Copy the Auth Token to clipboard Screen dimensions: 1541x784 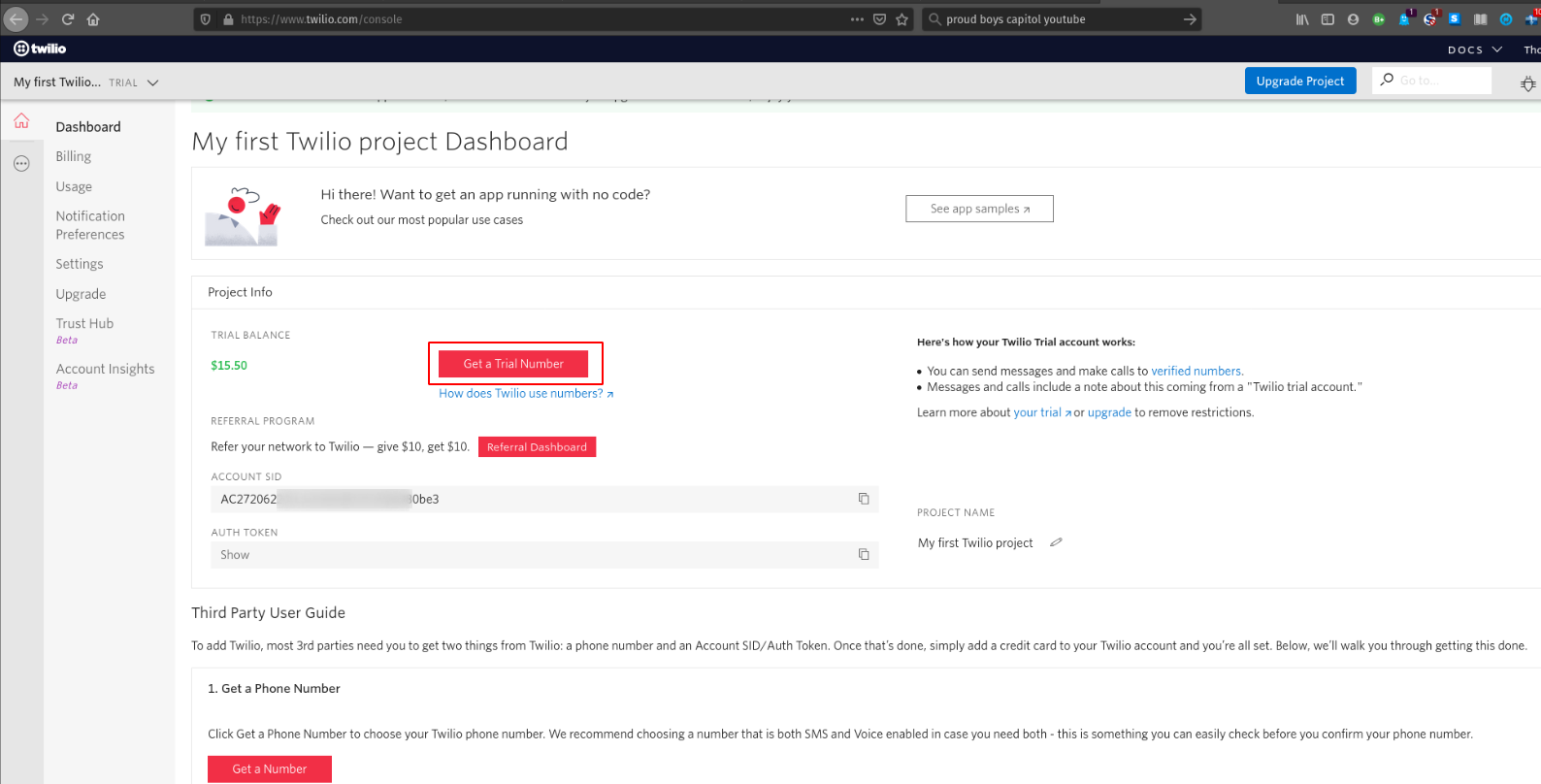pyautogui.click(x=863, y=555)
